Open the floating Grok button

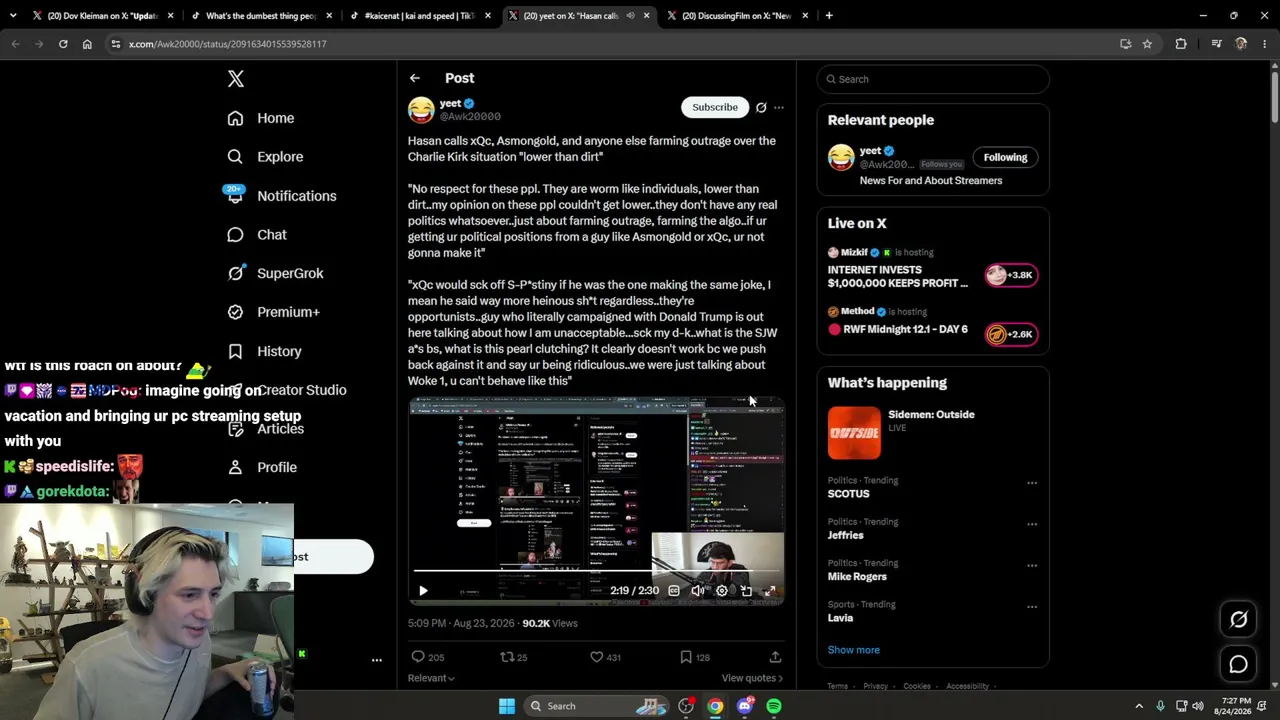(1238, 620)
